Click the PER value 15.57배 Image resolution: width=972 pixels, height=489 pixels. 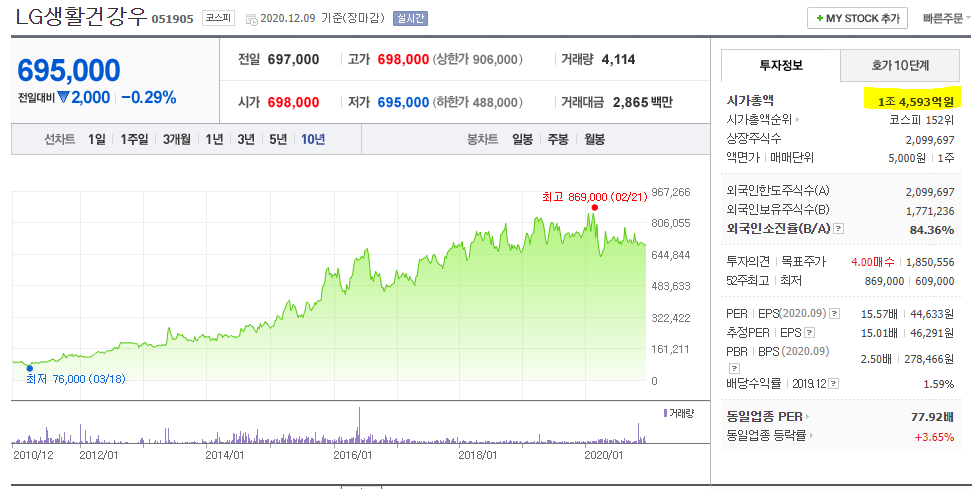coord(879,314)
